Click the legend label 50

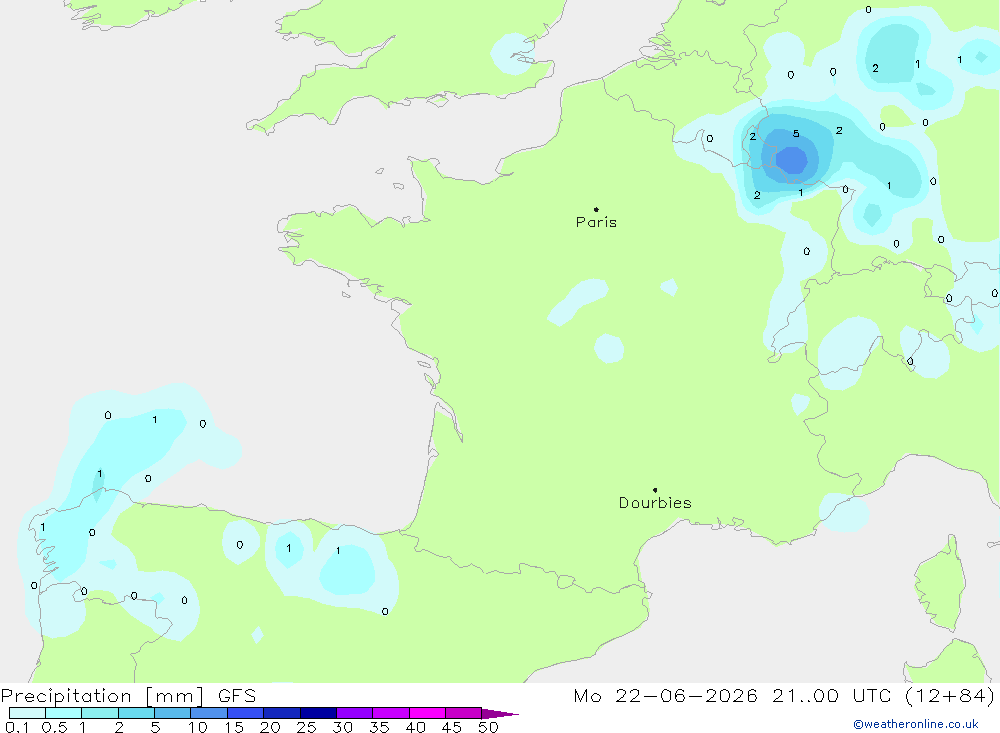488,727
